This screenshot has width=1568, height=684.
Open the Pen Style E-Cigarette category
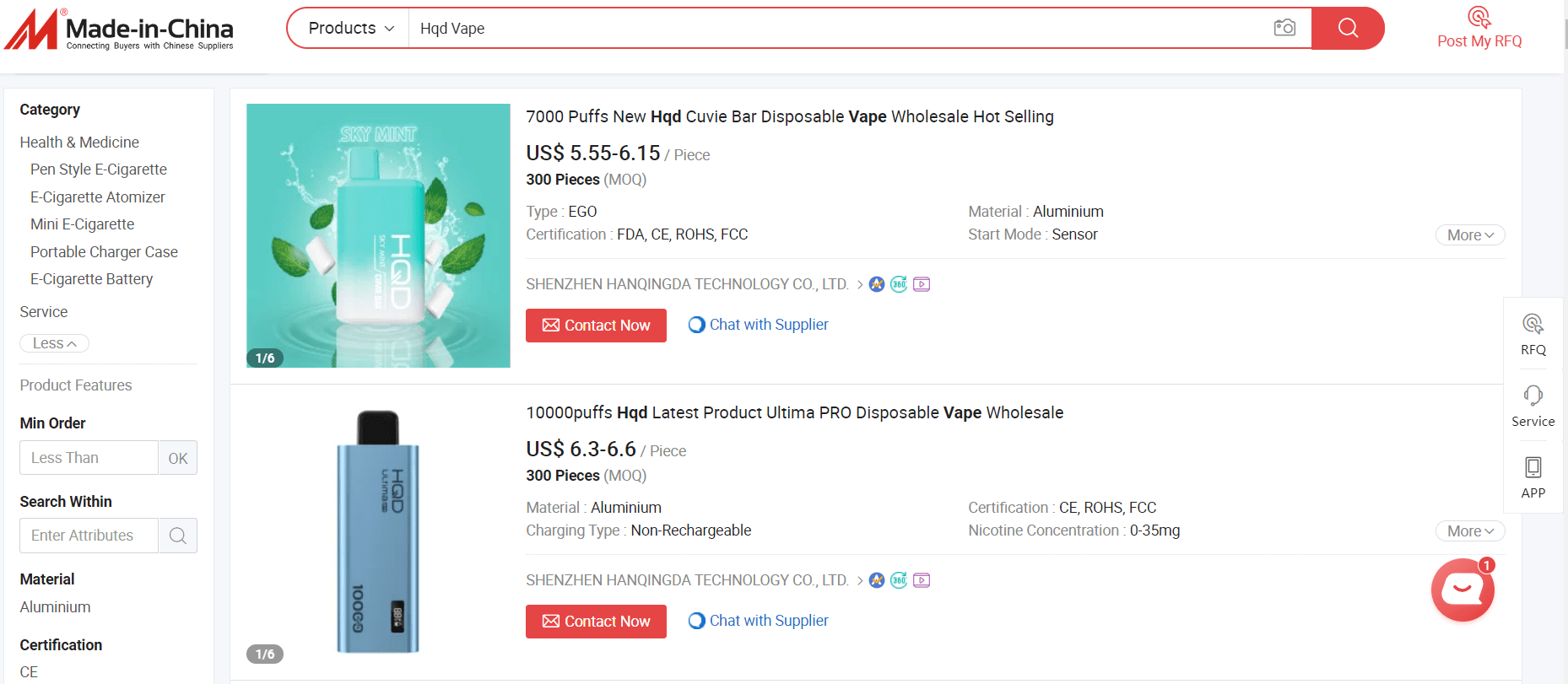(99, 170)
